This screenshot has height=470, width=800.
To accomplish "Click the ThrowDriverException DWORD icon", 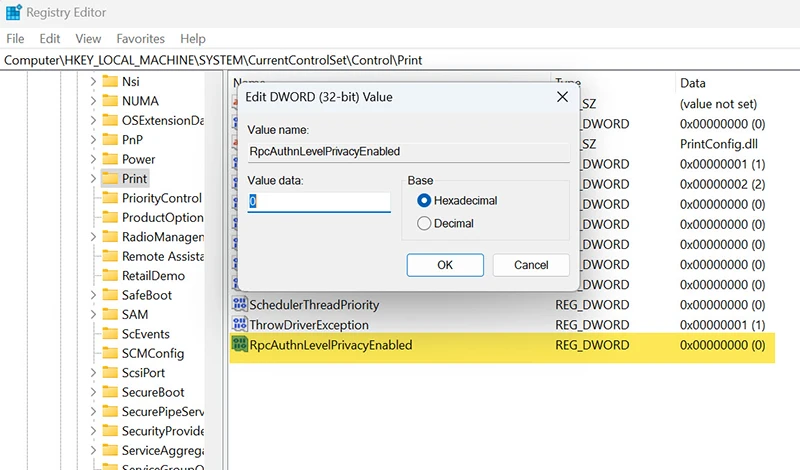I will [240, 325].
